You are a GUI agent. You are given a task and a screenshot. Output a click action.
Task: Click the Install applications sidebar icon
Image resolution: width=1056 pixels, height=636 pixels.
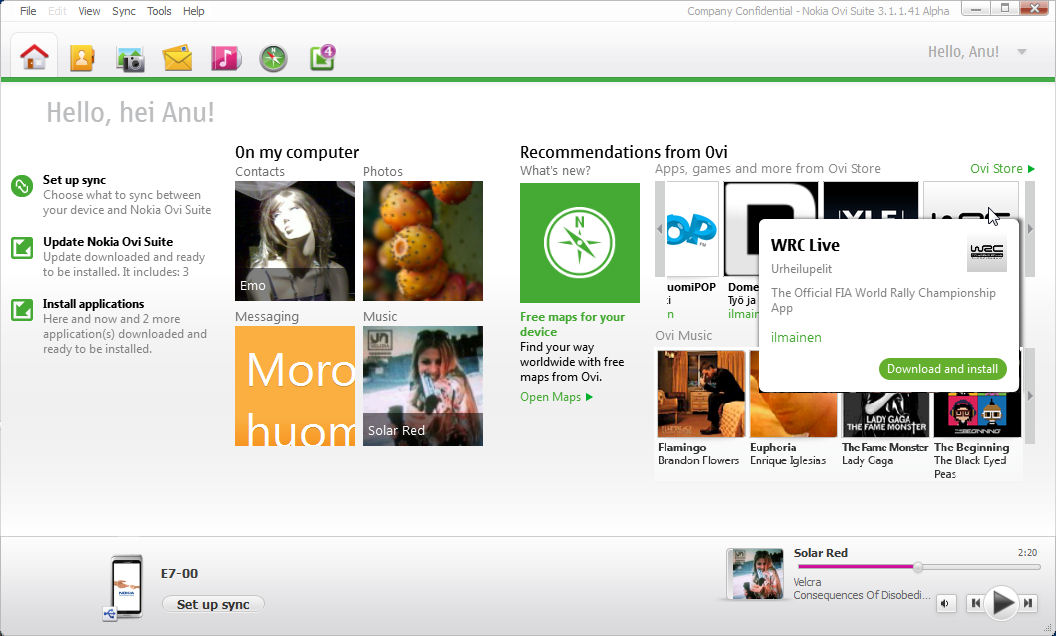(x=21, y=310)
